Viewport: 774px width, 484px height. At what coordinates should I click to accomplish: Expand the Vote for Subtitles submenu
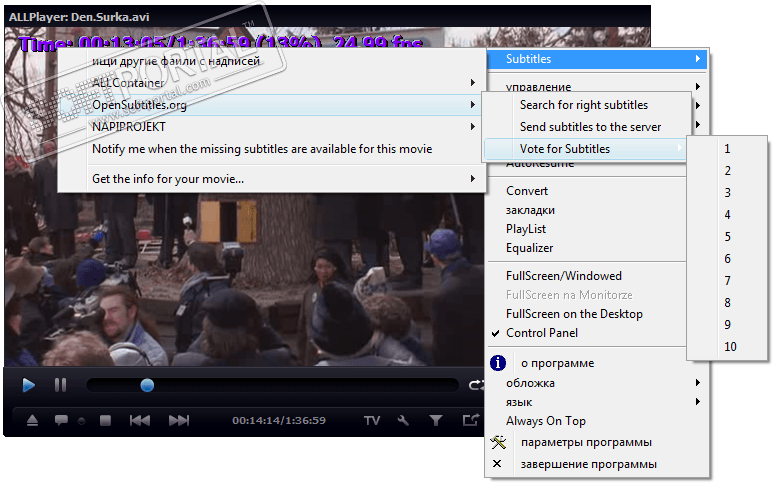585,149
